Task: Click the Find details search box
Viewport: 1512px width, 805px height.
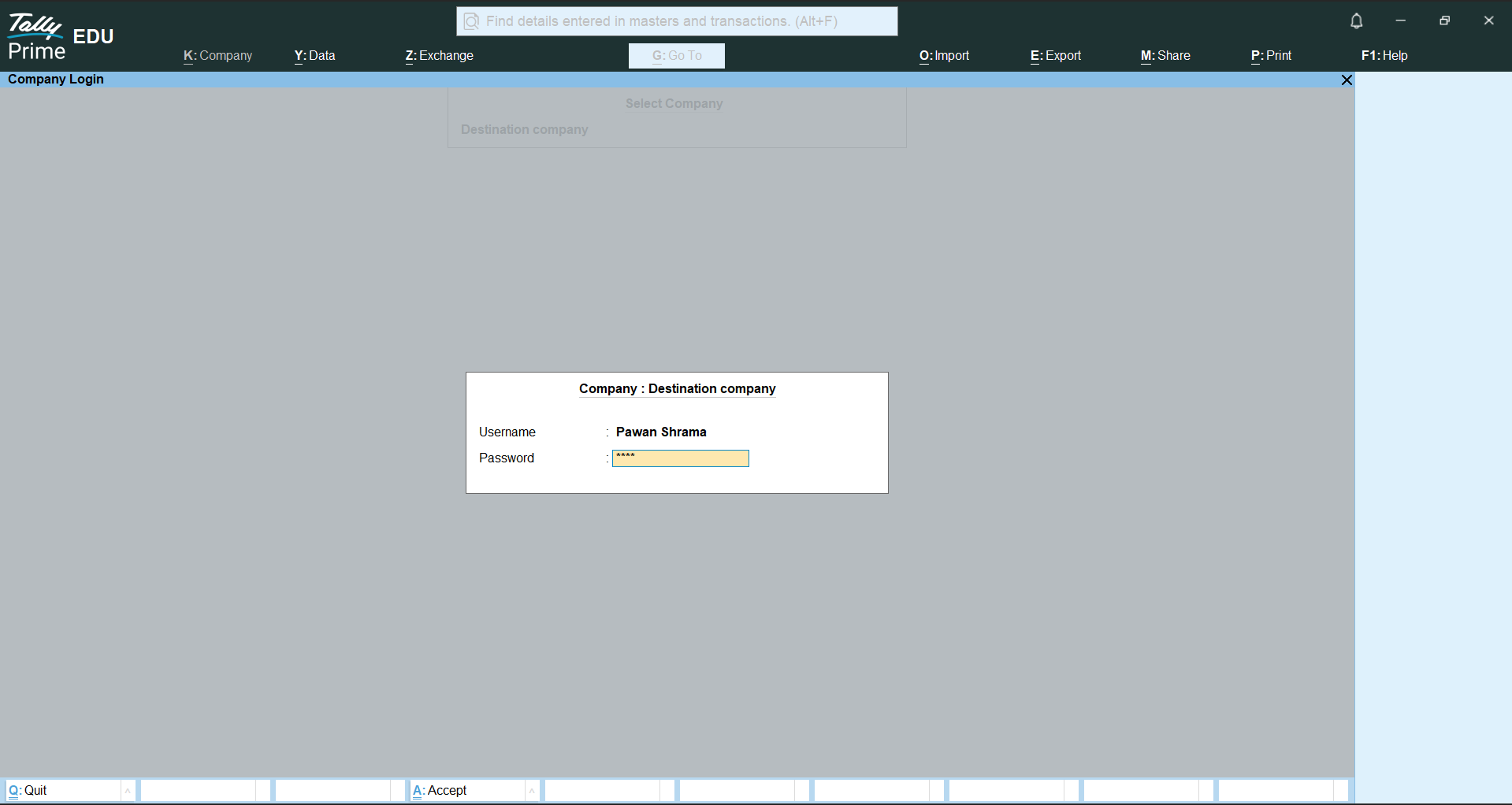Action: (677, 21)
